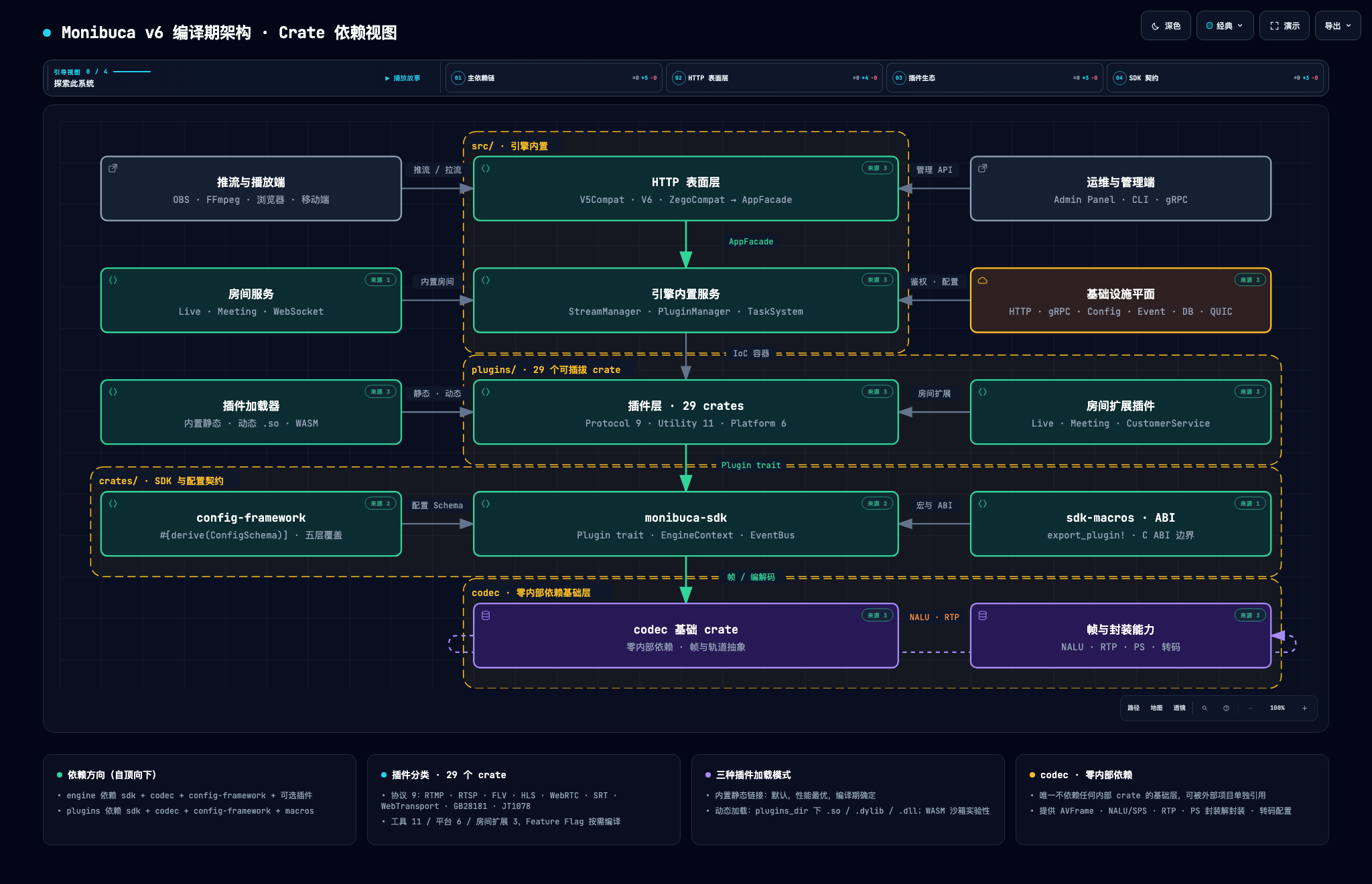Zoom in with the plus icon
1372x884 pixels.
(x=1304, y=708)
